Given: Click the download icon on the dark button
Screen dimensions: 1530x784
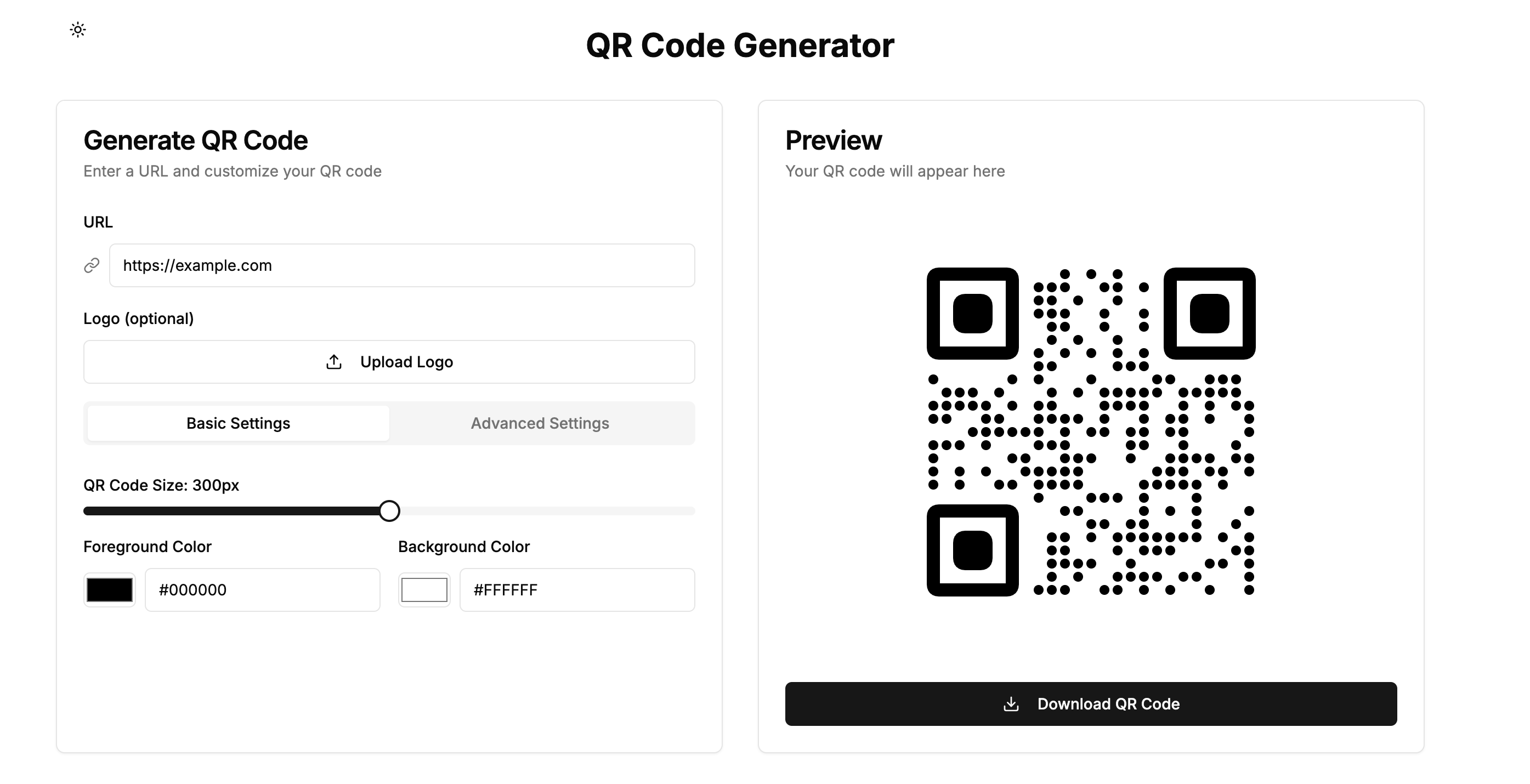Looking at the screenshot, I should pos(1011,704).
